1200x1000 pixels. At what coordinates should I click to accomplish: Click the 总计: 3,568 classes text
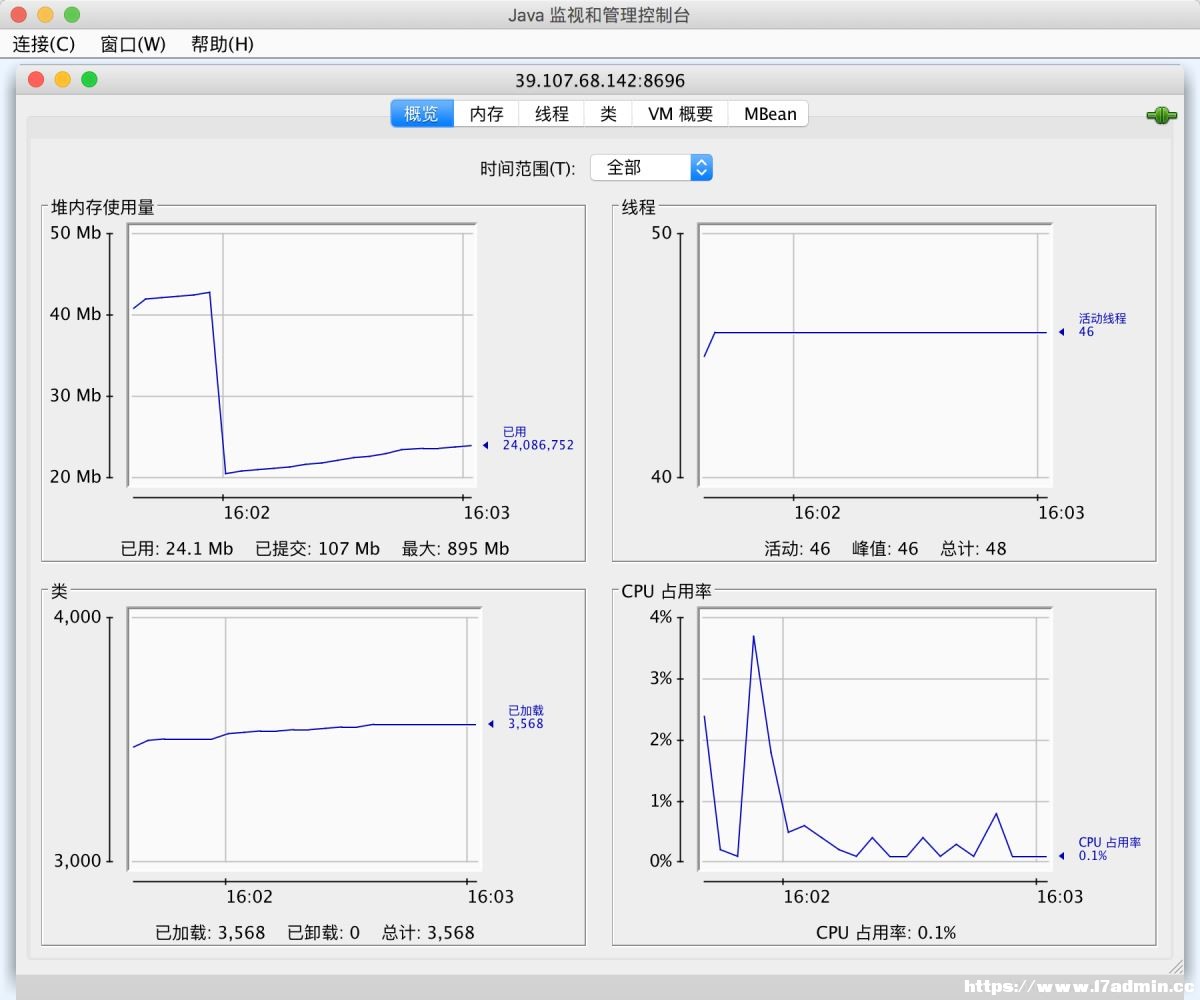(428, 932)
